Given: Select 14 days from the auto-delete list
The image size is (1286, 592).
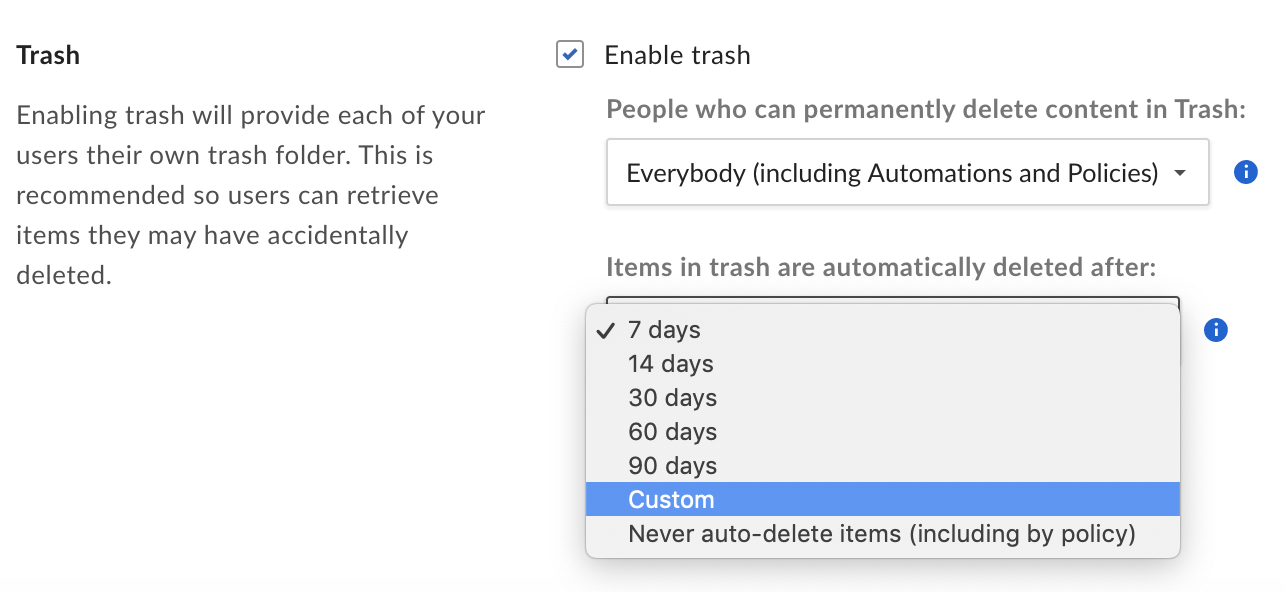Looking at the screenshot, I should [670, 363].
